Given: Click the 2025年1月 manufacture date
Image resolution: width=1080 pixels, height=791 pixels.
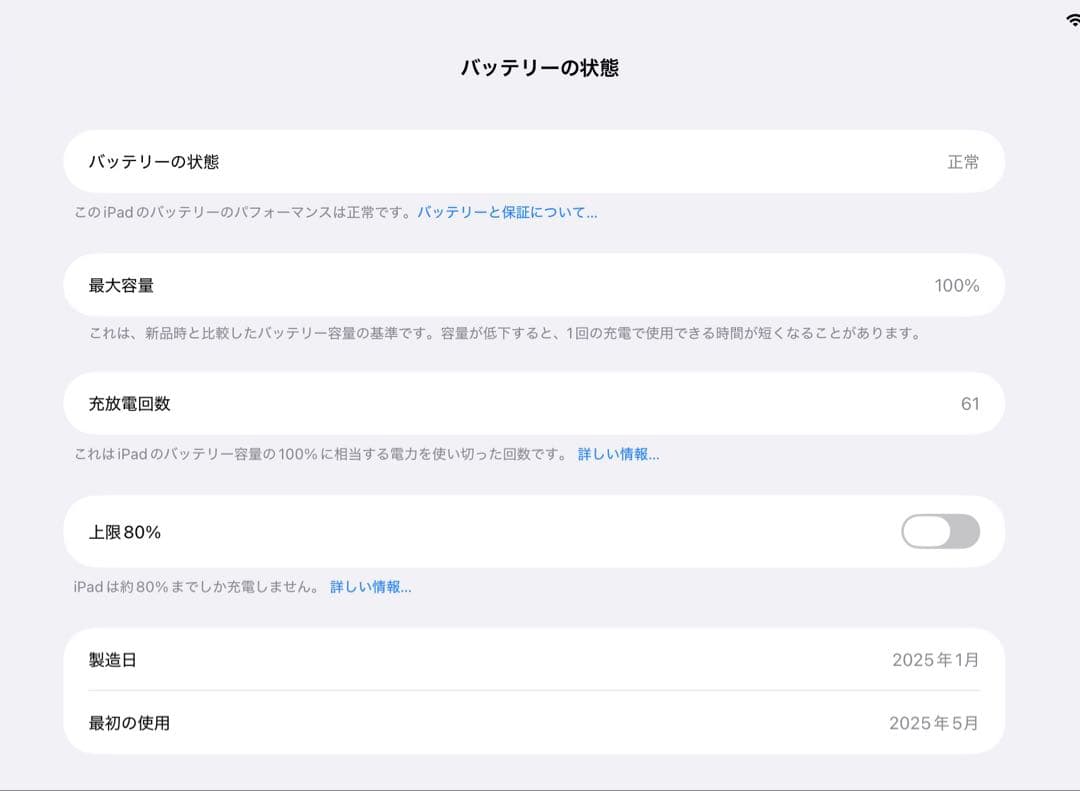Looking at the screenshot, I should 935,659.
